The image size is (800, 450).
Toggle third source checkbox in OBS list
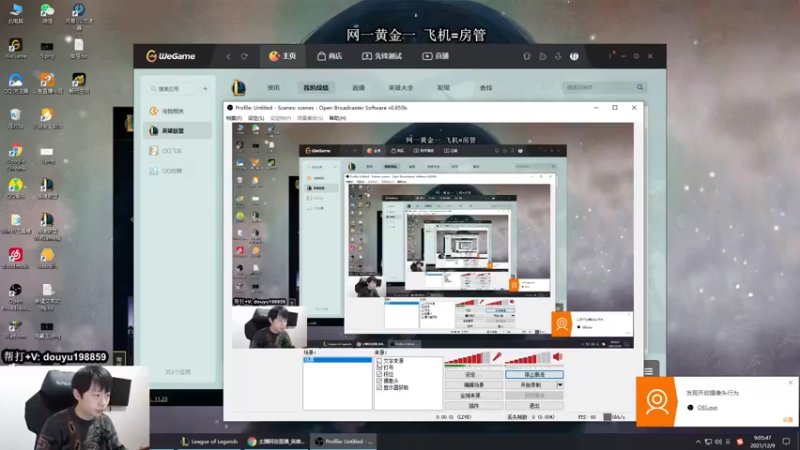(x=379, y=374)
